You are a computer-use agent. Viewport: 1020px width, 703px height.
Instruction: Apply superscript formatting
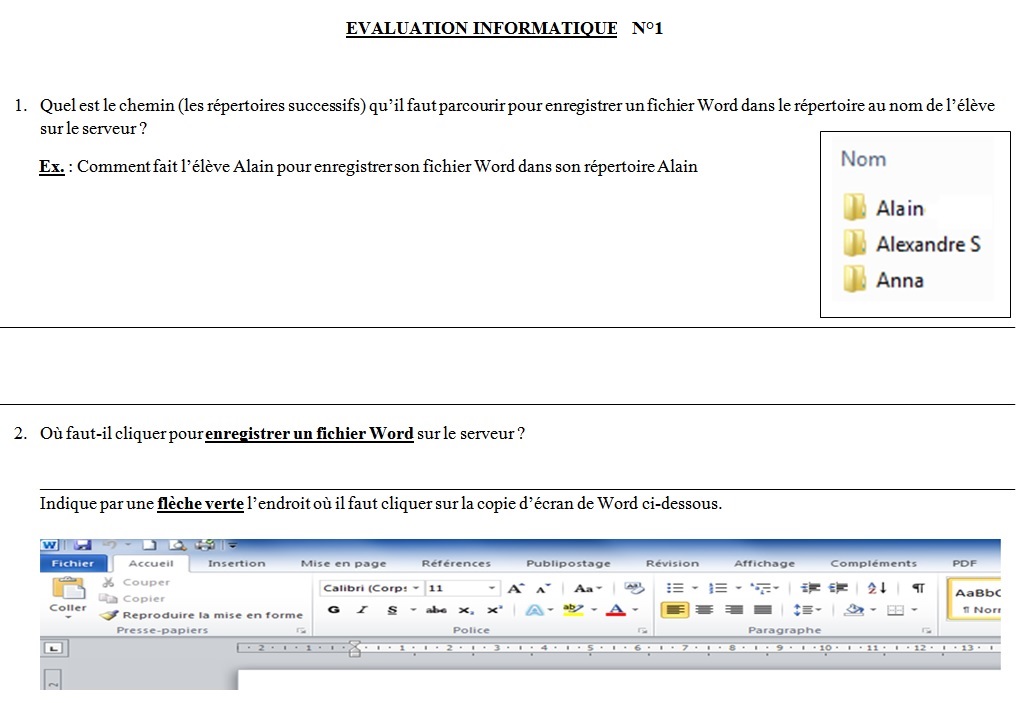point(494,610)
